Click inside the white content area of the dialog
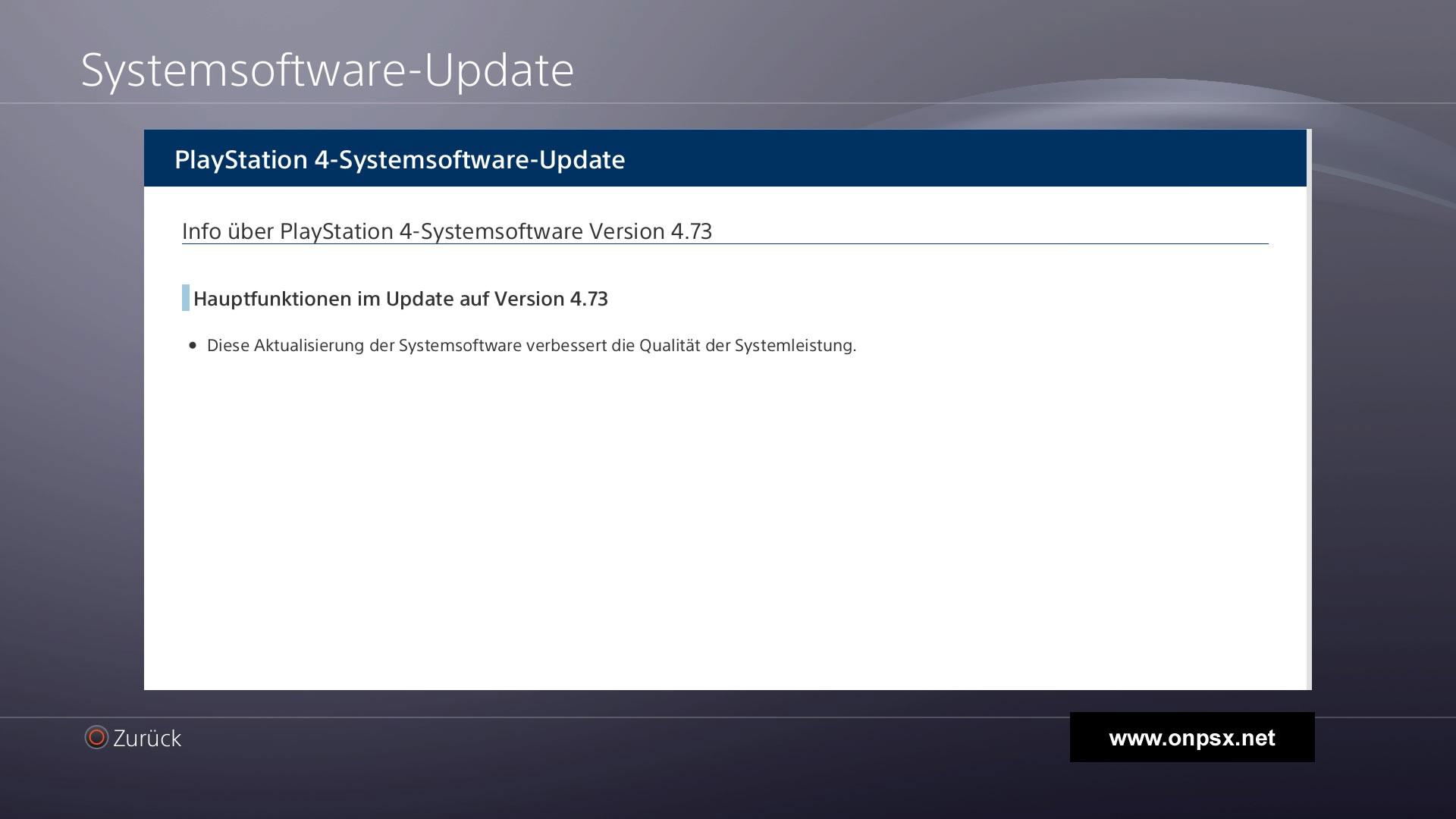Screen dimensions: 1456x819 [x=724, y=516]
